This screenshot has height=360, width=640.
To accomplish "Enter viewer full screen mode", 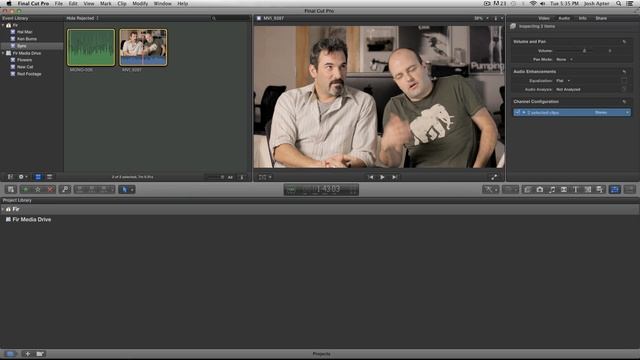I will tap(494, 177).
